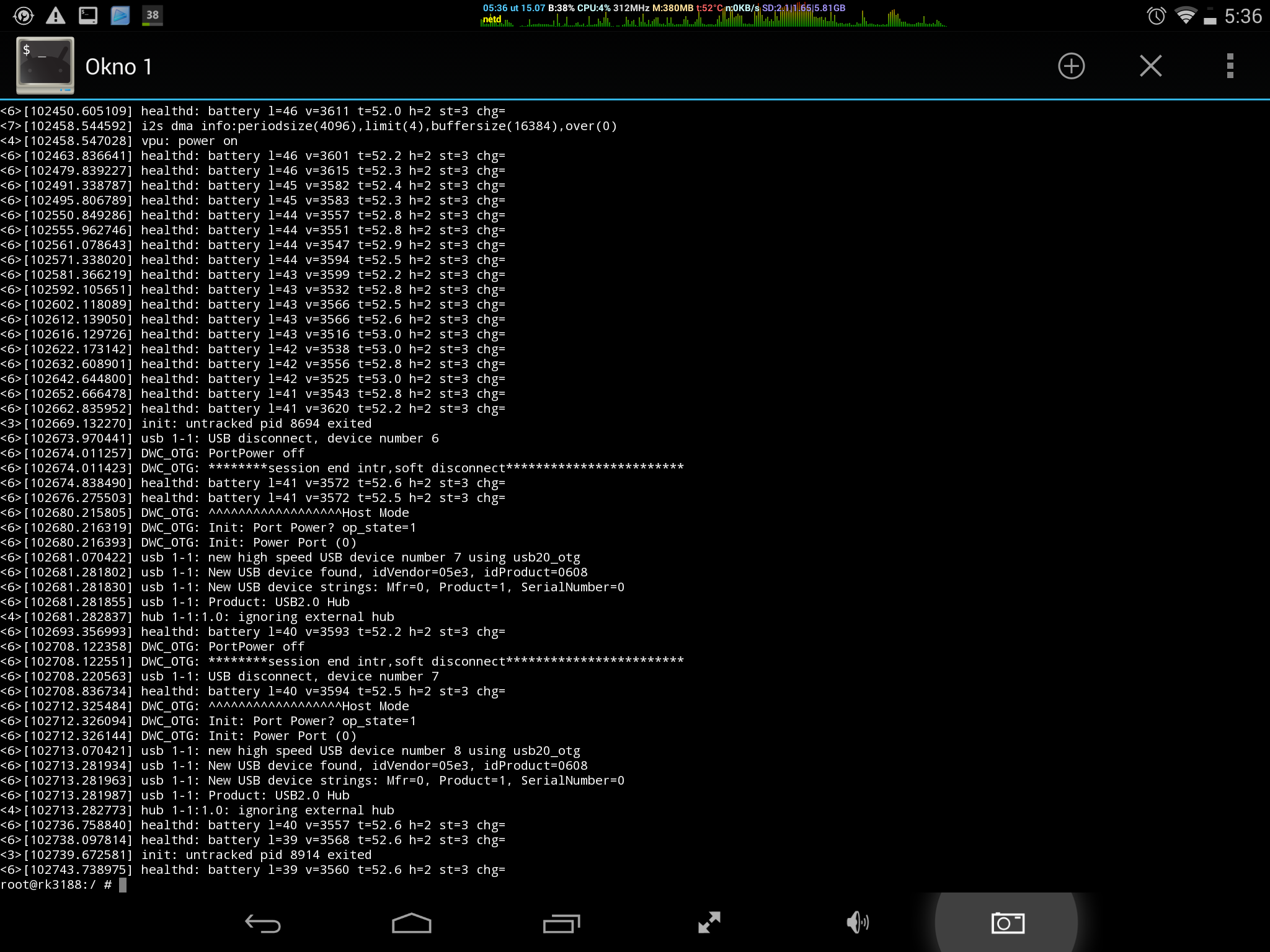Screen dimensions: 1270x952
Task: Open the circular sync notification icon
Action: [x=24, y=15]
